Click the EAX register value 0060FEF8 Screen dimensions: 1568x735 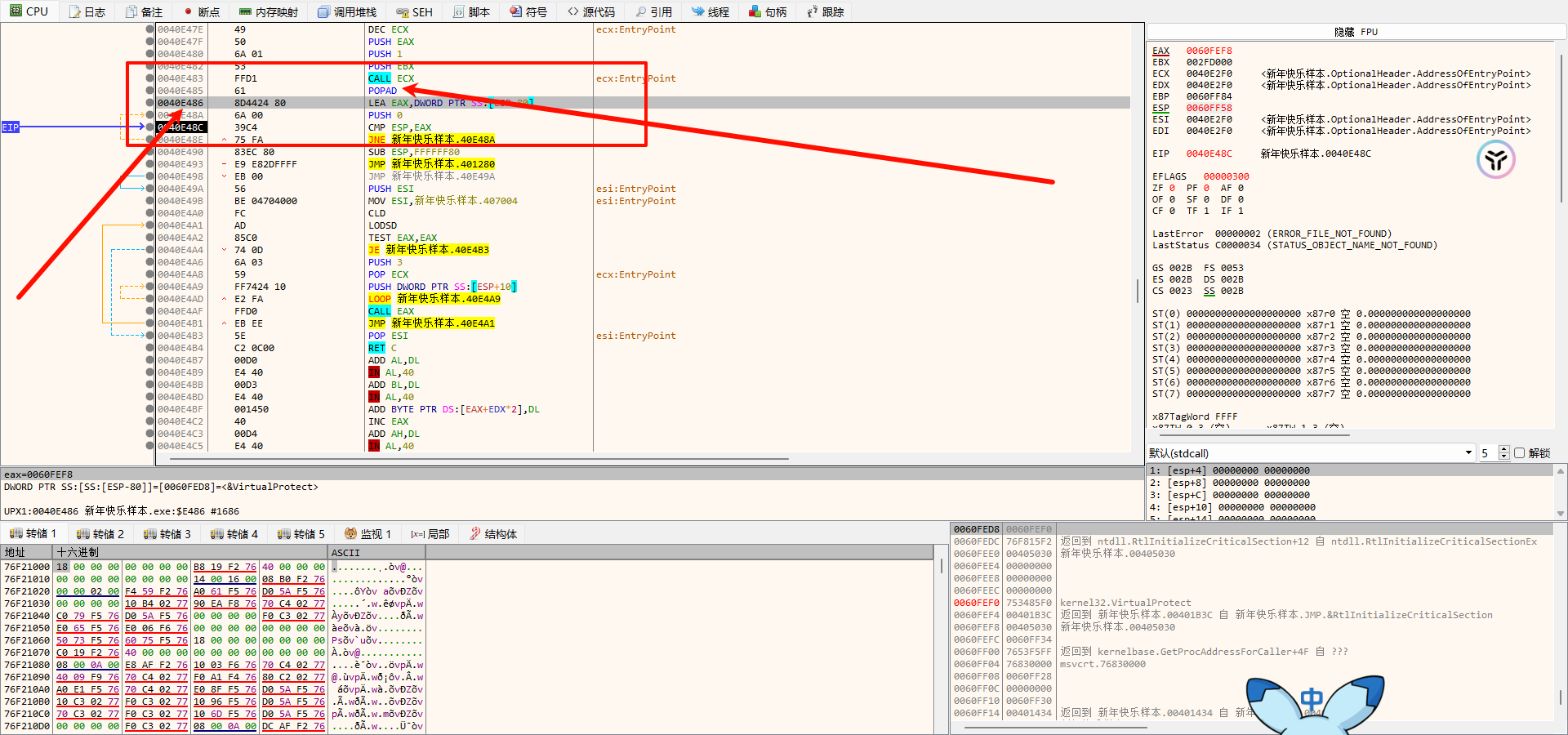point(1209,51)
